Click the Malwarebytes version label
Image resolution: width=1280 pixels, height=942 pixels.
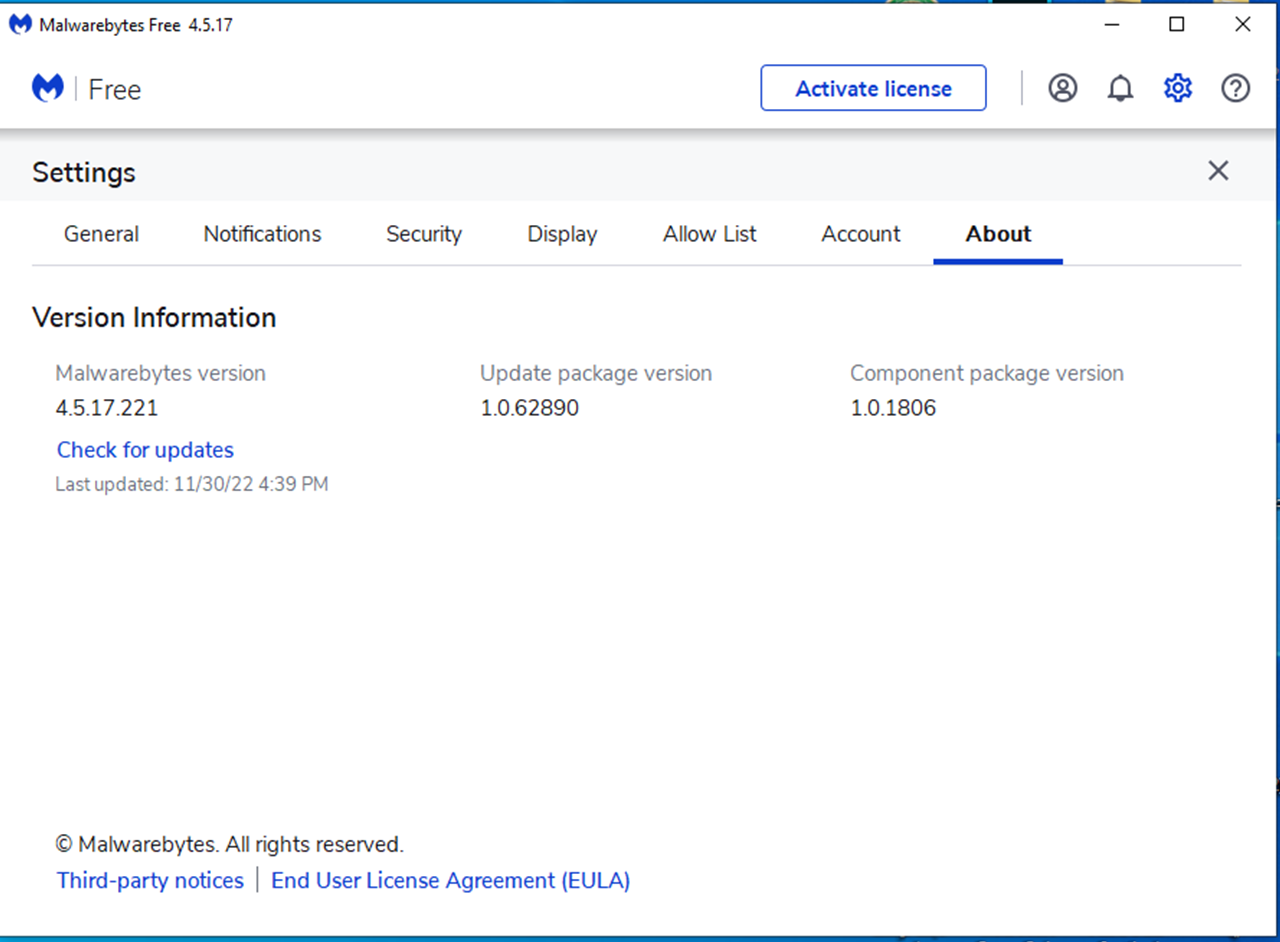coord(161,373)
